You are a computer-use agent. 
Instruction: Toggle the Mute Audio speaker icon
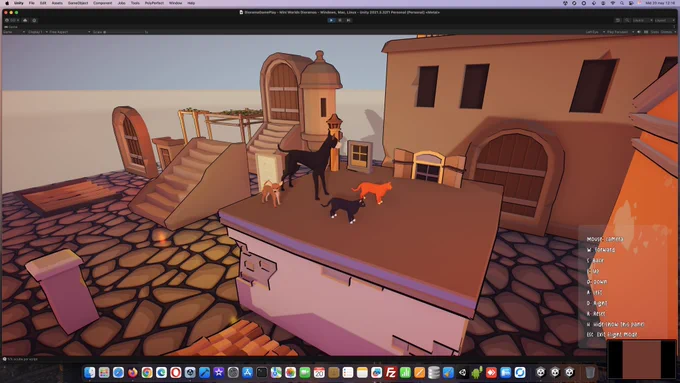[639, 32]
